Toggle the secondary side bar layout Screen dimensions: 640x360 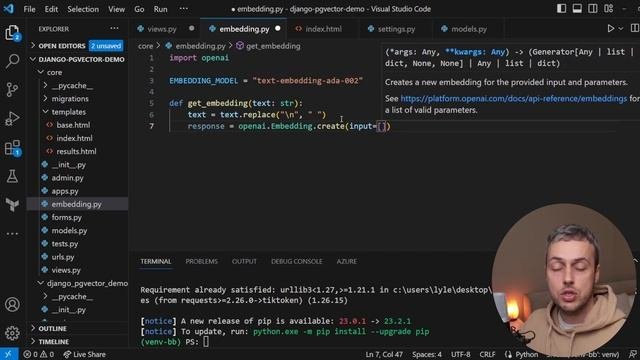[x=592, y=9]
